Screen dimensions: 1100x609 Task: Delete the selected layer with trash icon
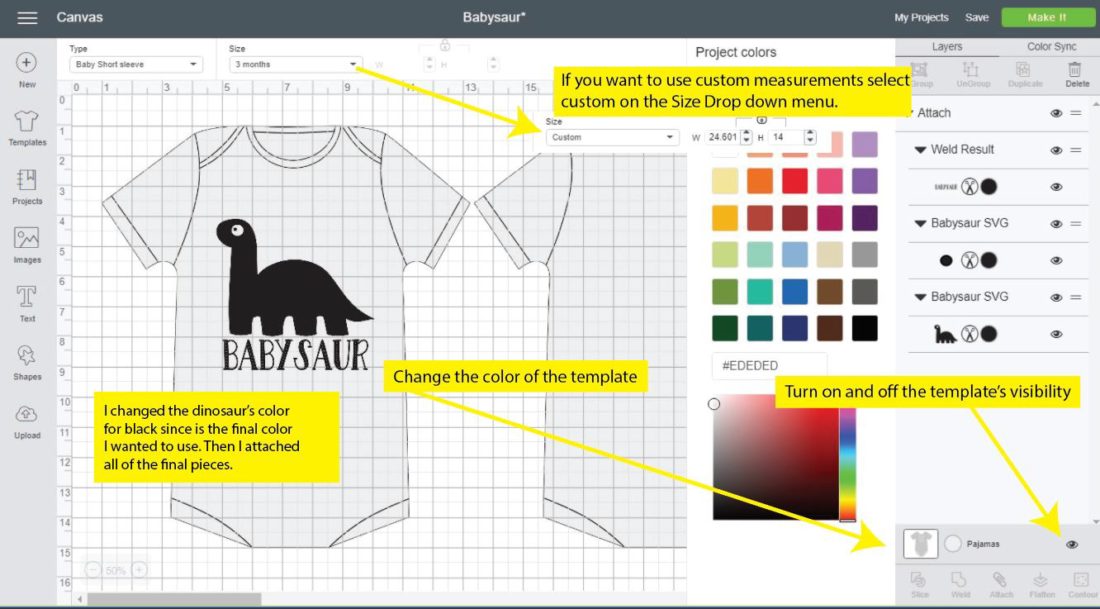pos(1076,74)
